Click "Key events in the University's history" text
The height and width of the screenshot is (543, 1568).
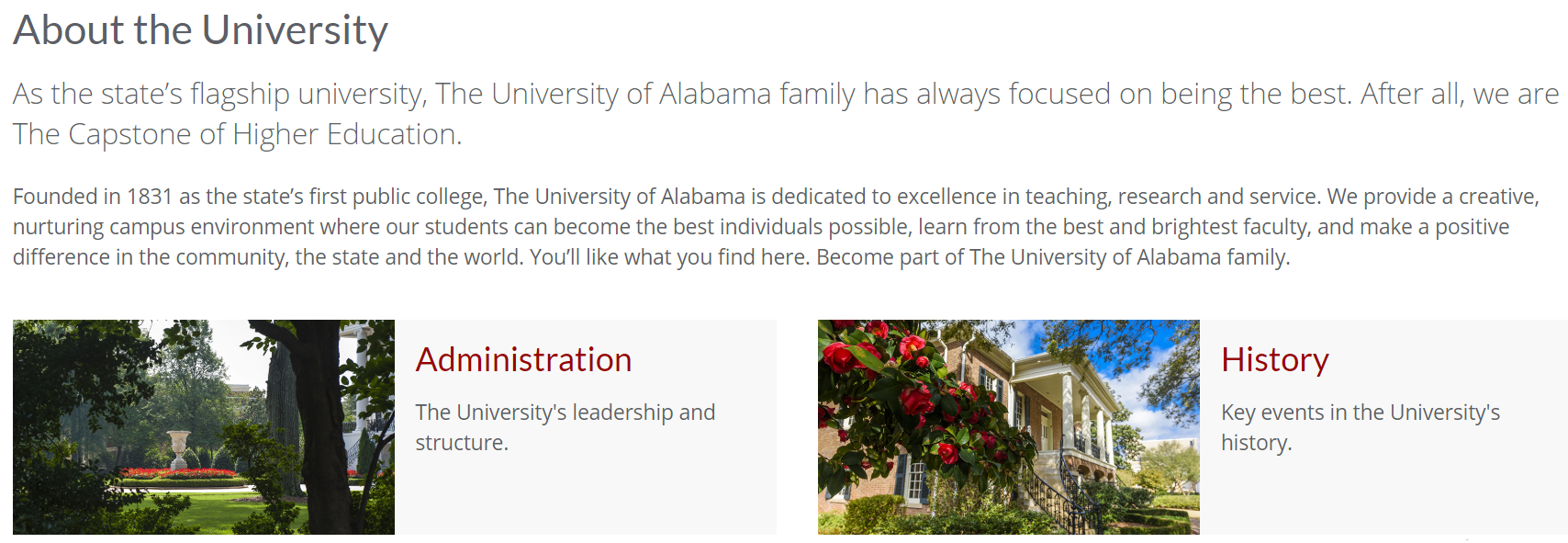pyautogui.click(x=1361, y=427)
